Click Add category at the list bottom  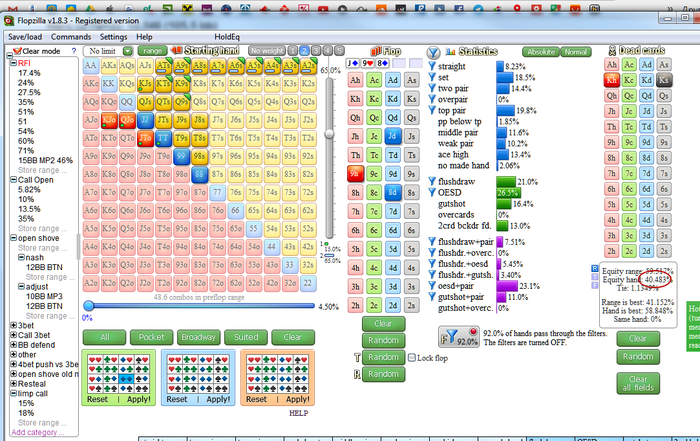tap(38, 432)
